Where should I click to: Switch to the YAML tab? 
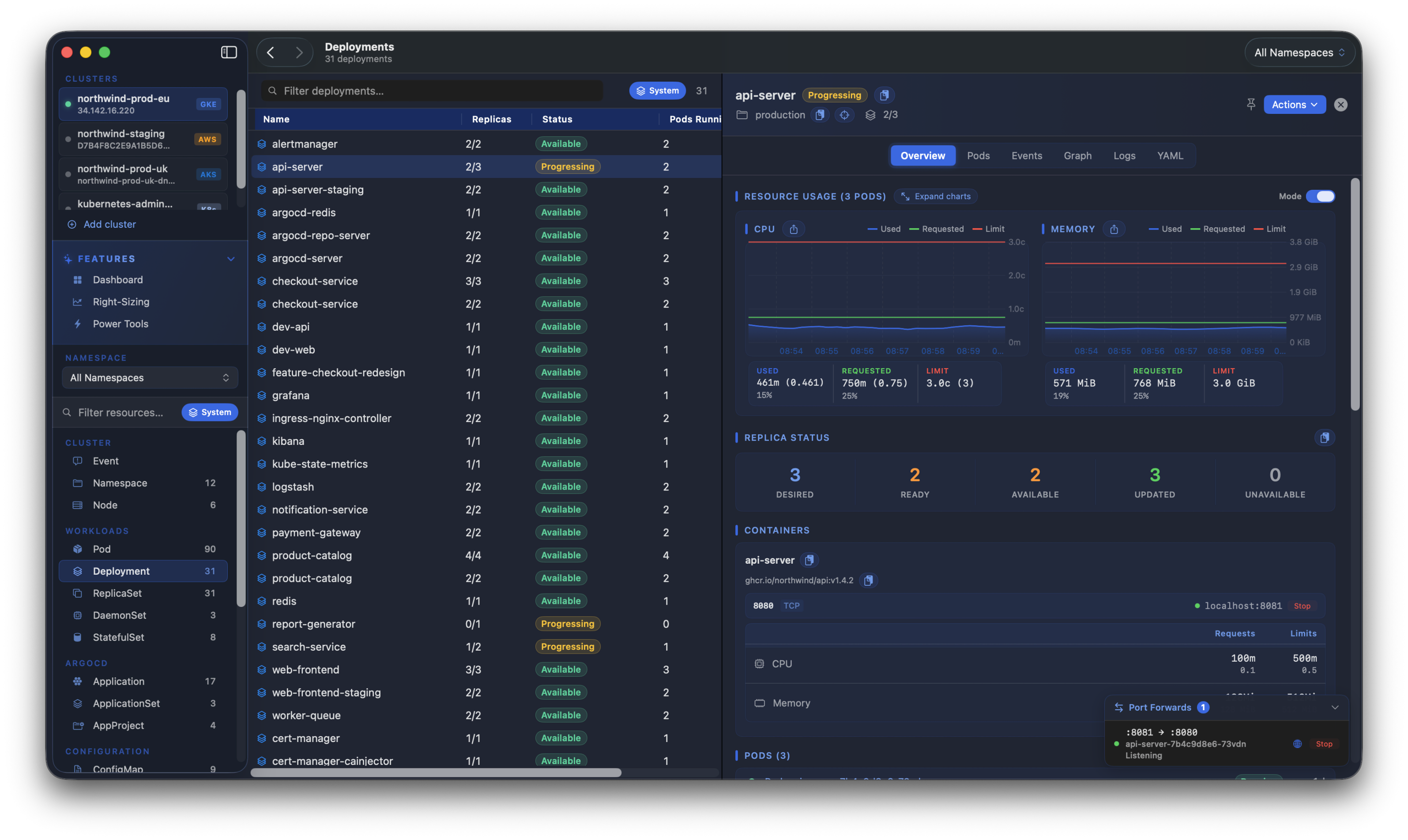click(1170, 156)
